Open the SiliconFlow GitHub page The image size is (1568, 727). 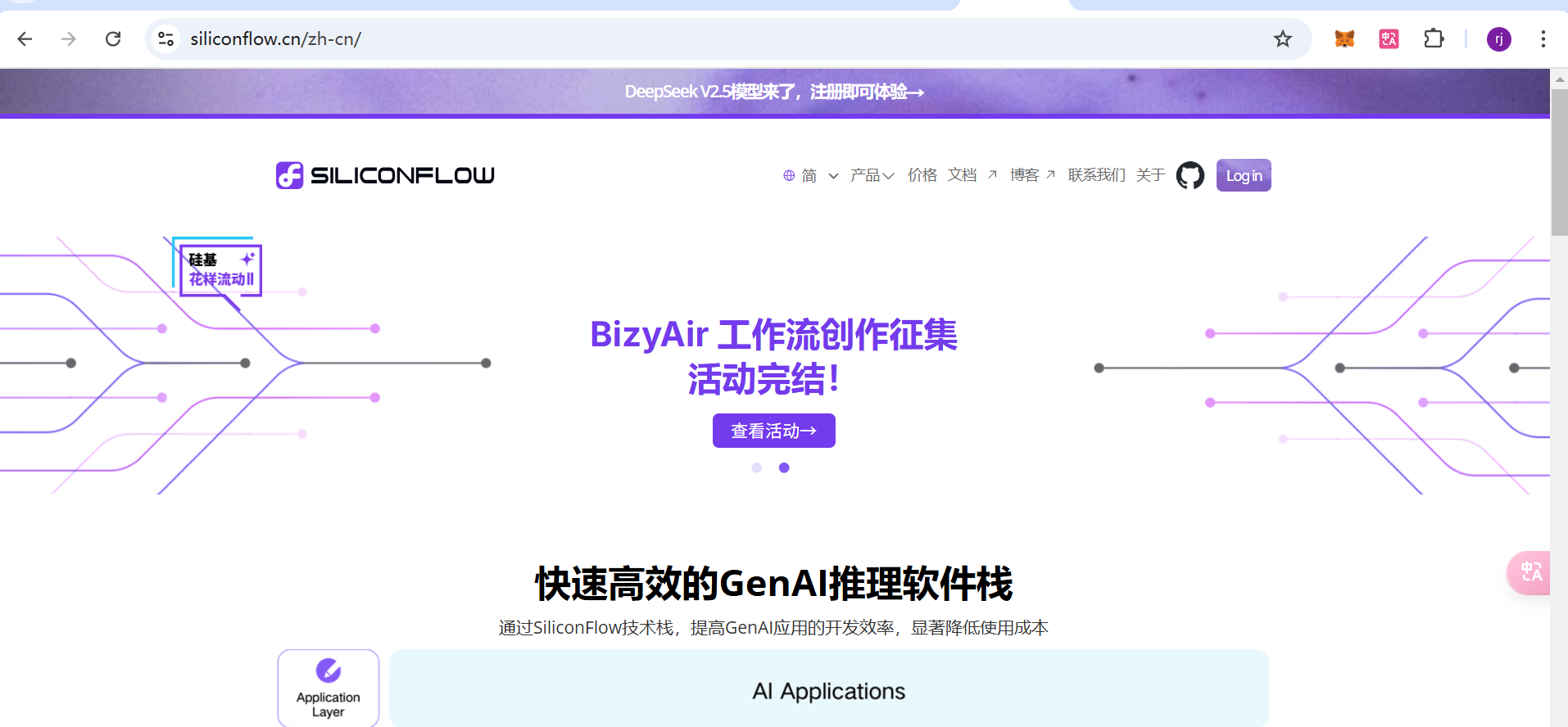1190,175
